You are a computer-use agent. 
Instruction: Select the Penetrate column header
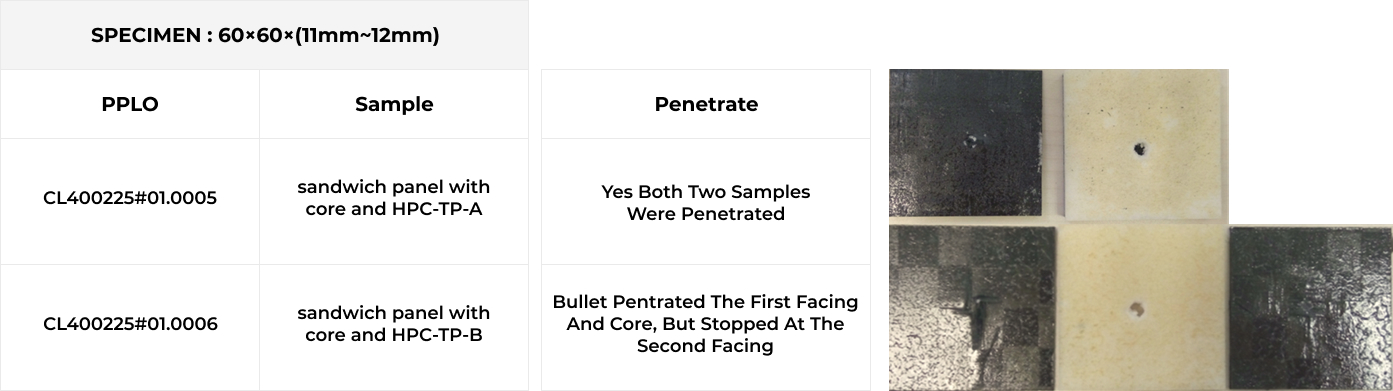tap(706, 104)
